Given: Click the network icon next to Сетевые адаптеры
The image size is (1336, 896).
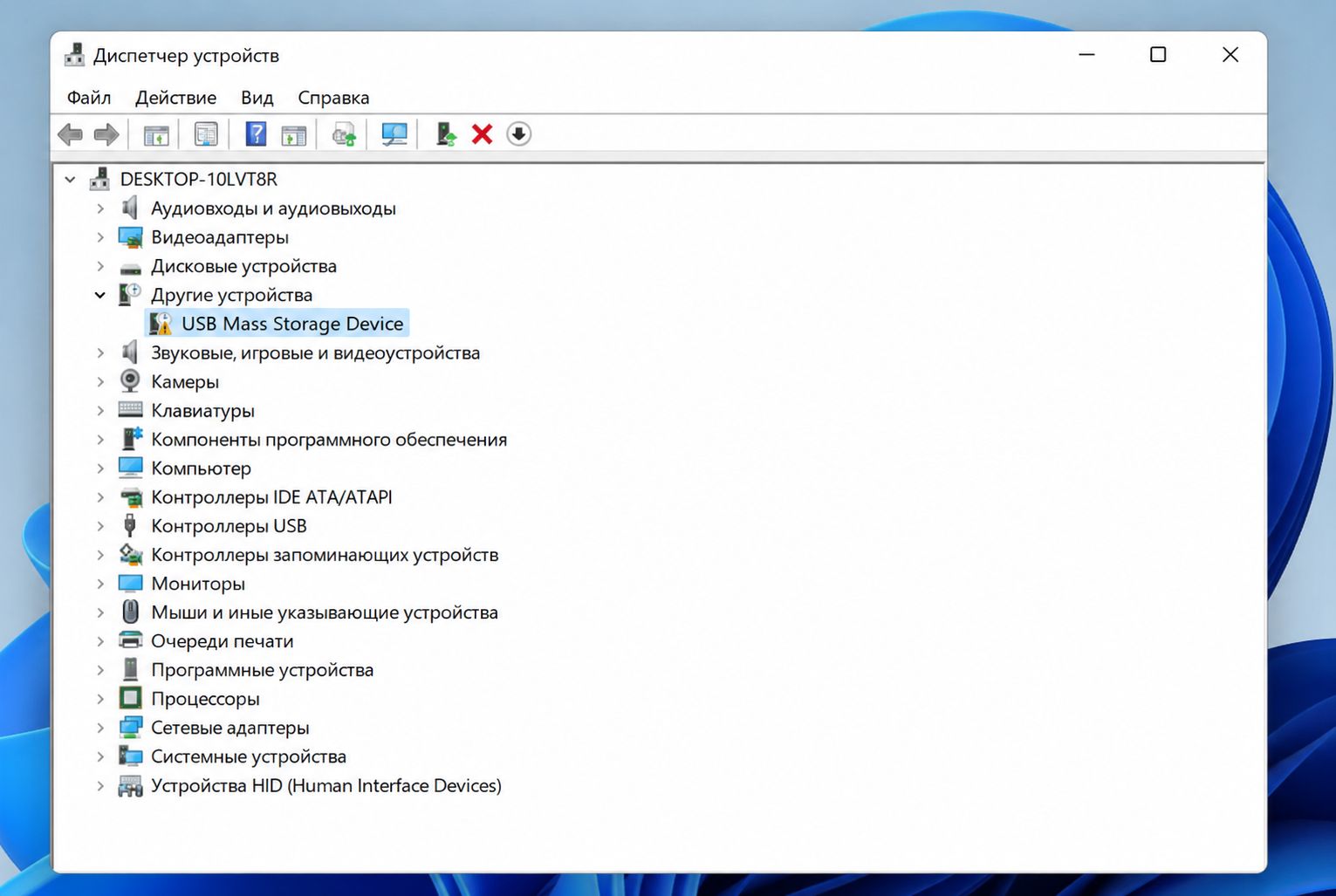Looking at the screenshot, I should point(130,727).
